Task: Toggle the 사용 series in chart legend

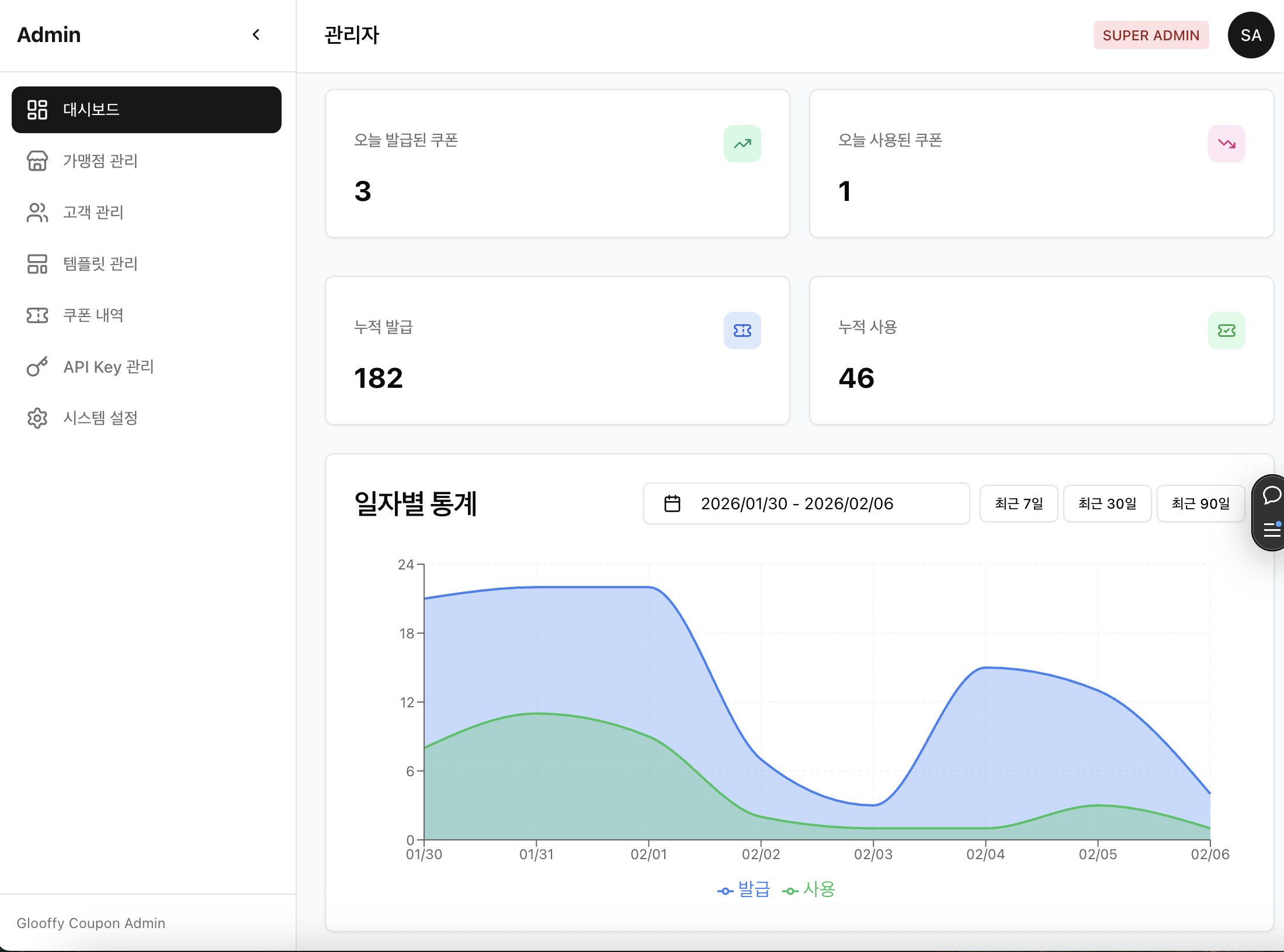Action: coord(809,890)
